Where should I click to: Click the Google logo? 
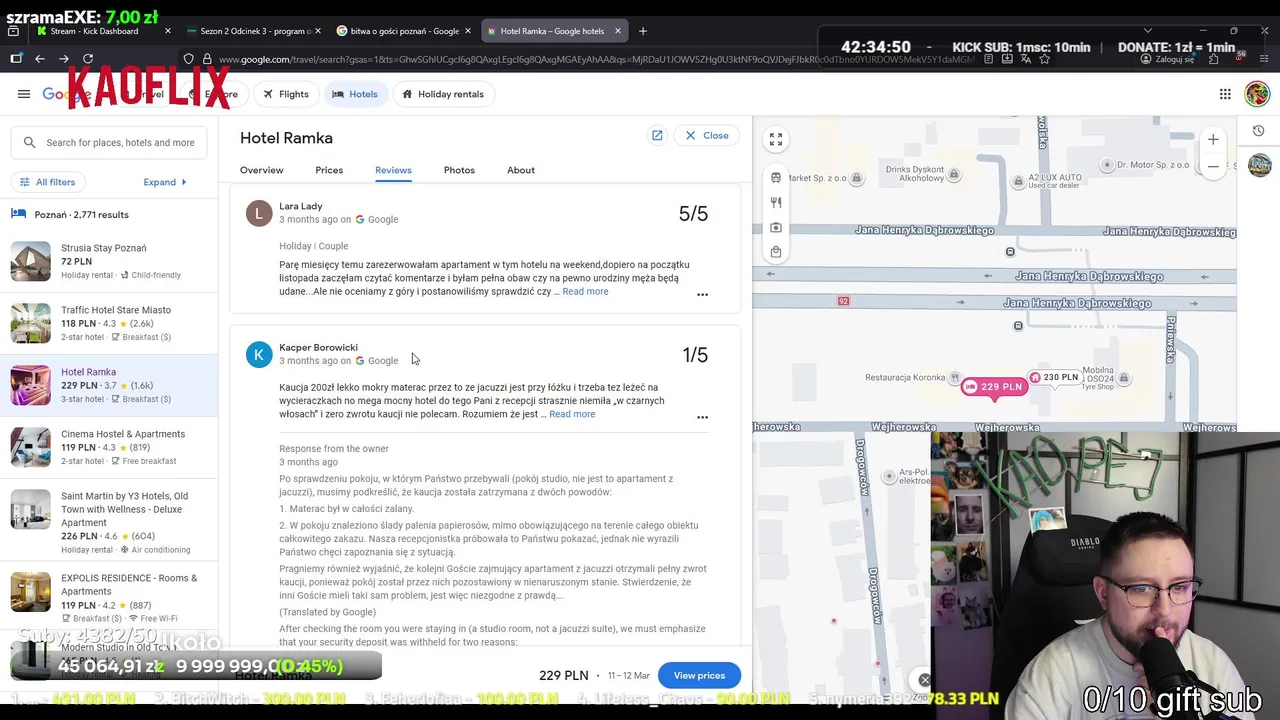[66, 94]
